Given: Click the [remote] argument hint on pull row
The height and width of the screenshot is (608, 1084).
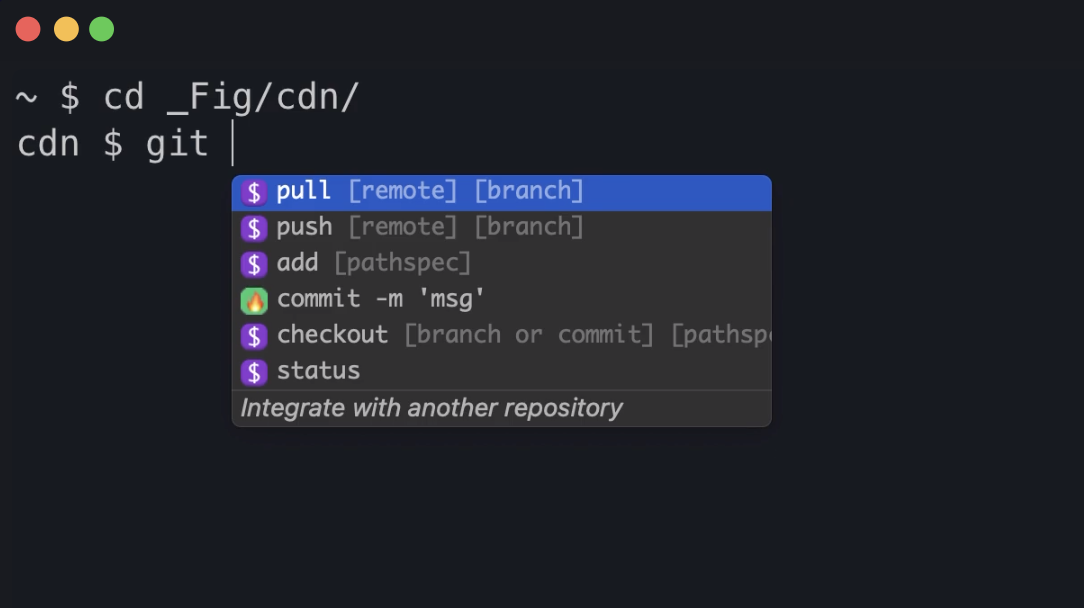Looking at the screenshot, I should pos(403,192).
